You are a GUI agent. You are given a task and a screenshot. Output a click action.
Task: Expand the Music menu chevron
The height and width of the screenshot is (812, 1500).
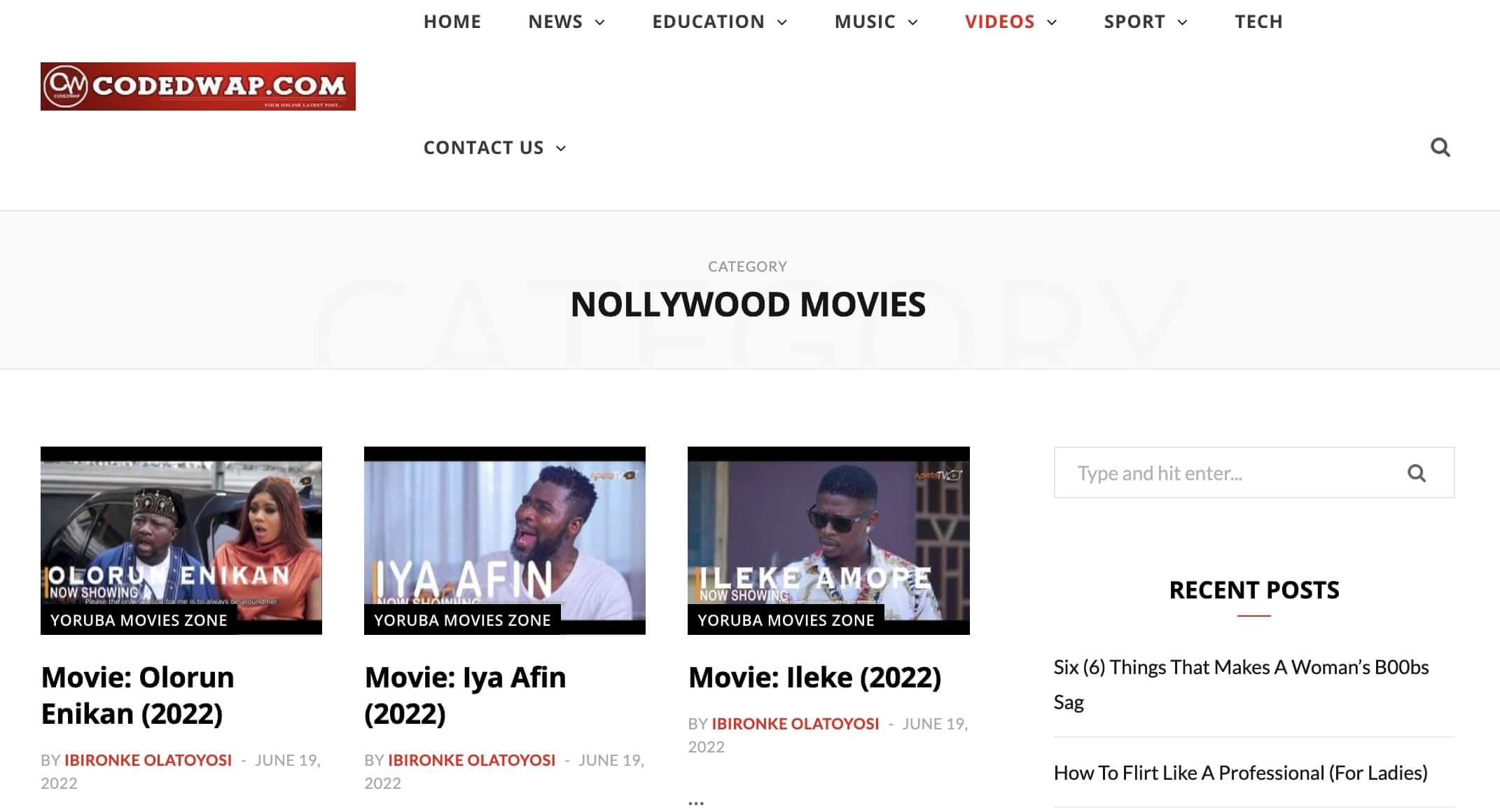point(913,22)
